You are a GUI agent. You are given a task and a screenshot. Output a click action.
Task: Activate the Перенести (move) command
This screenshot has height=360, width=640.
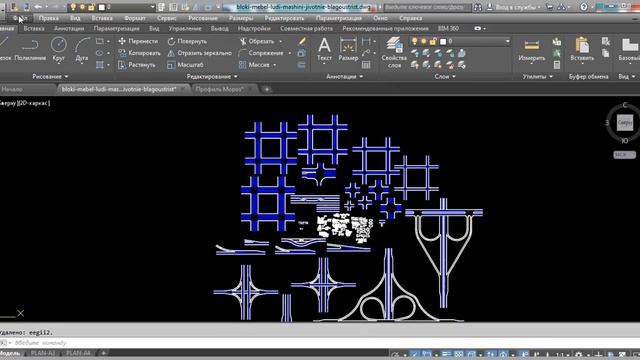click(138, 41)
